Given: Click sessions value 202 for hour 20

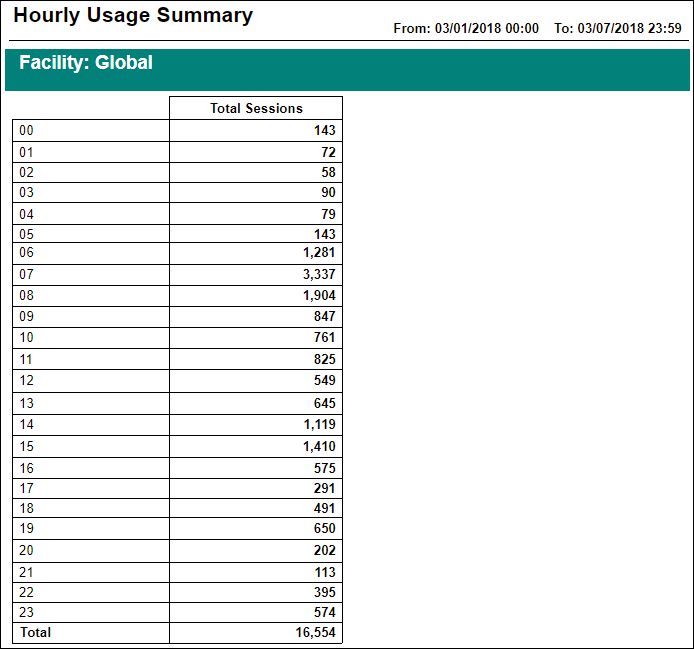Looking at the screenshot, I should [x=325, y=550].
